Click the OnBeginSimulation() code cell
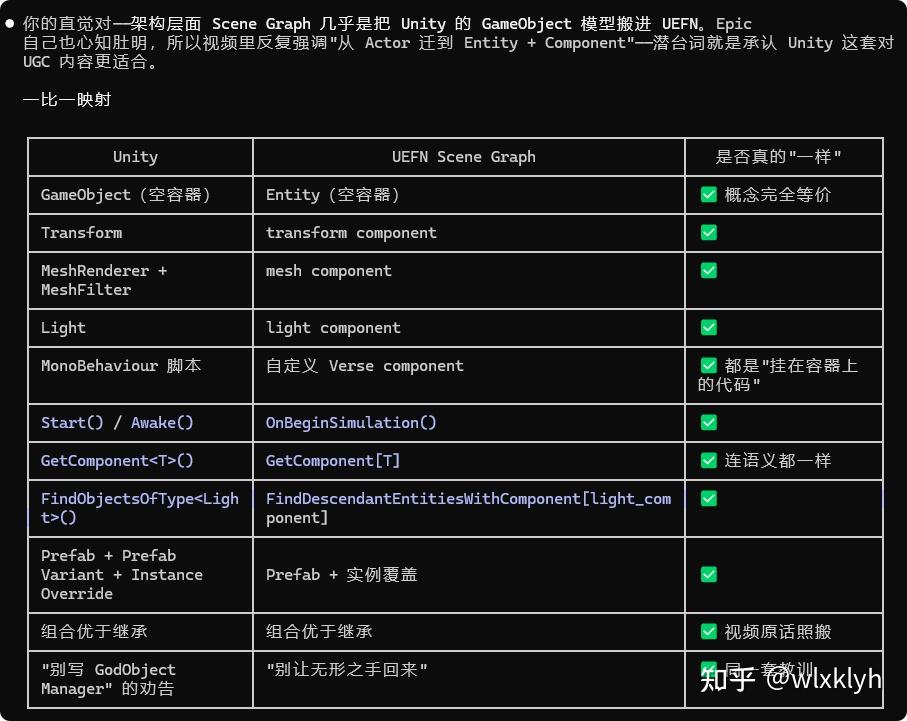 (x=469, y=422)
